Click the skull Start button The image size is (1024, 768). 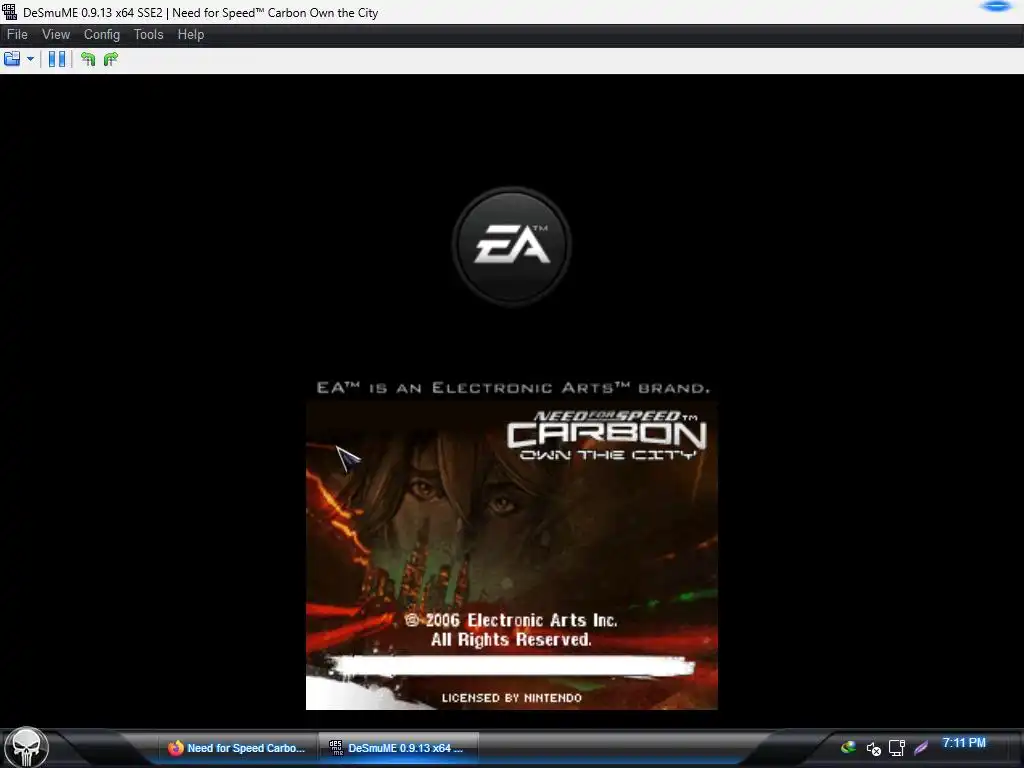(26, 748)
